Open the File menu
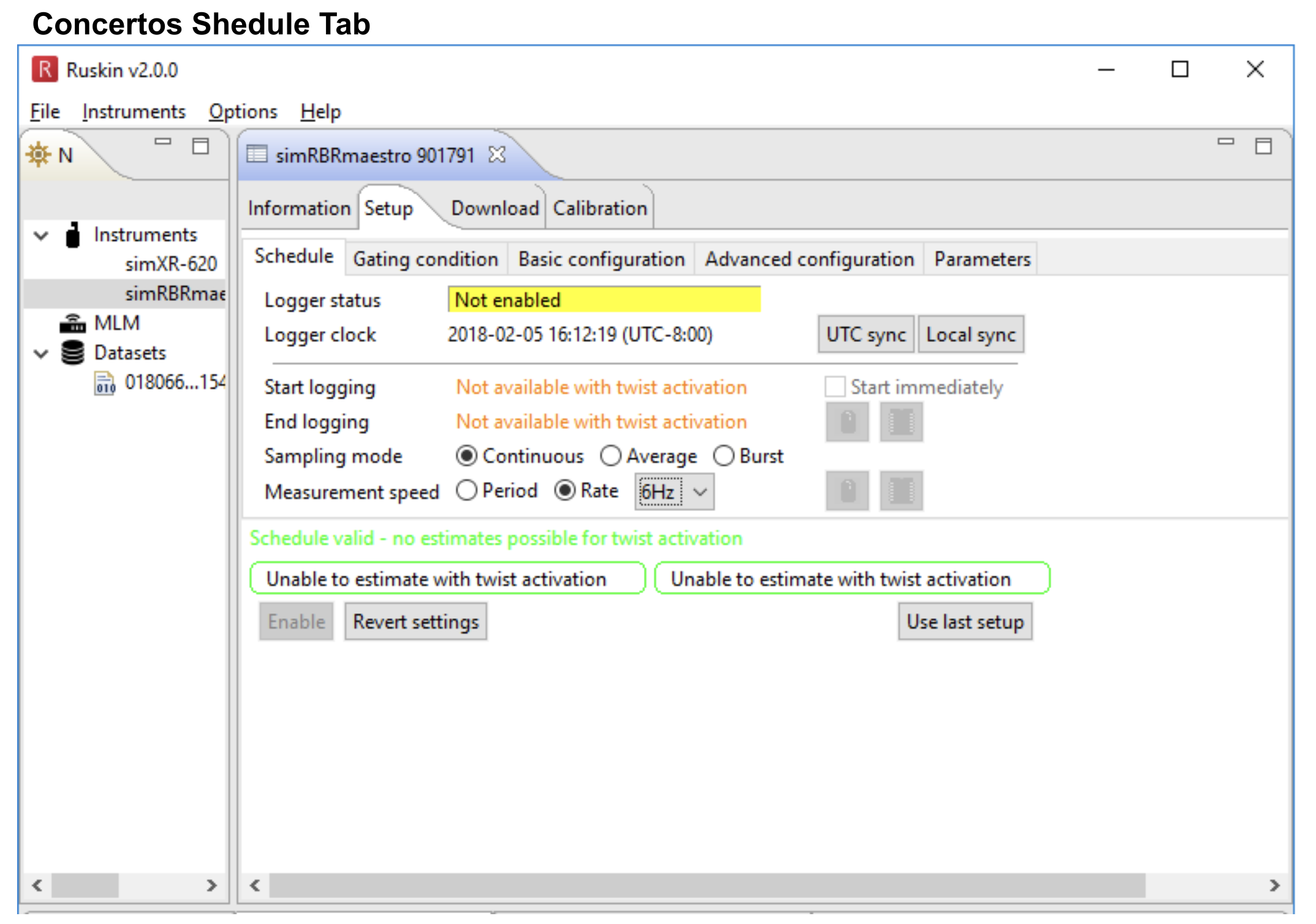The height and width of the screenshot is (924, 1316). click(45, 112)
